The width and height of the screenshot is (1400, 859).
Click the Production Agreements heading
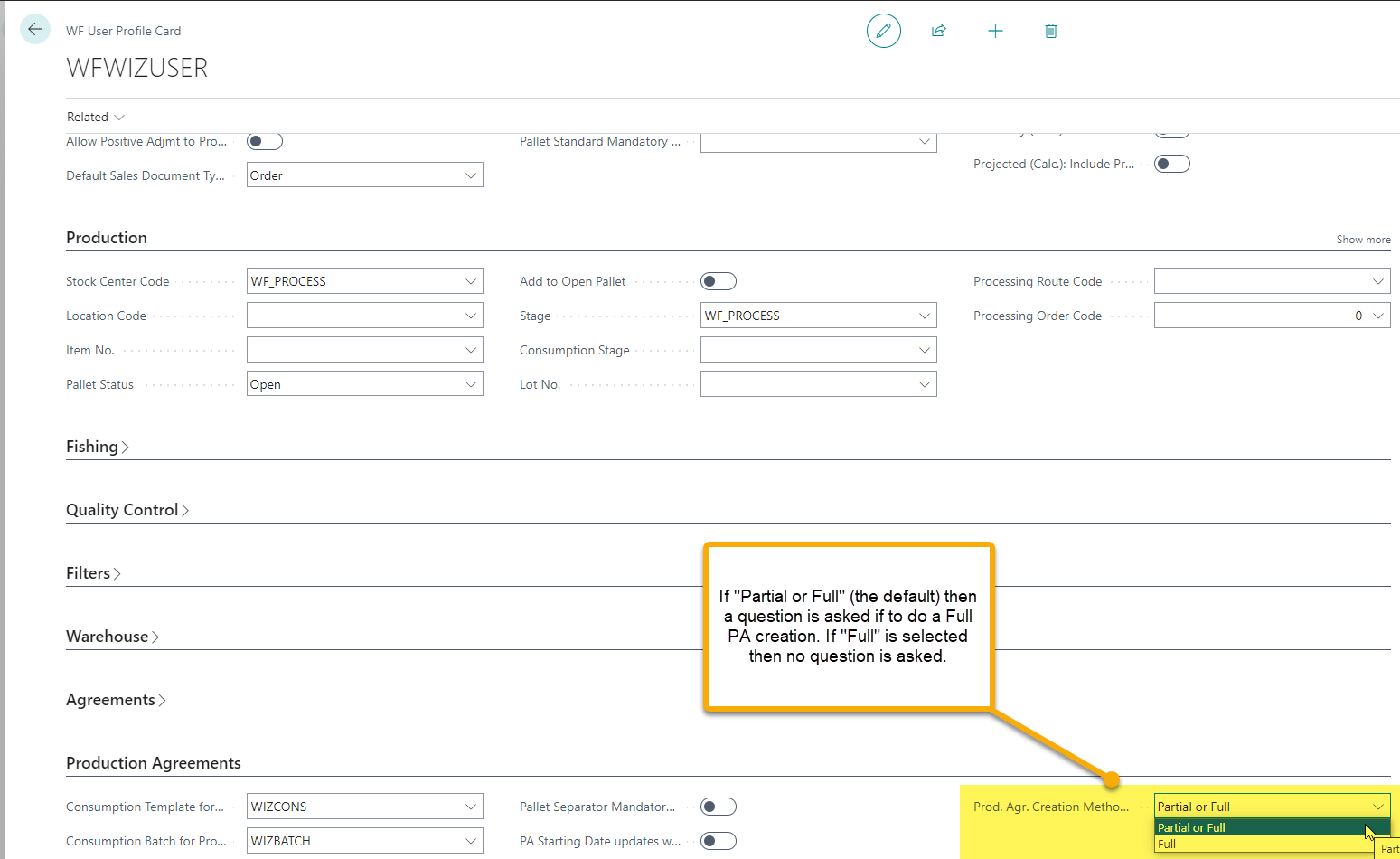pos(154,763)
